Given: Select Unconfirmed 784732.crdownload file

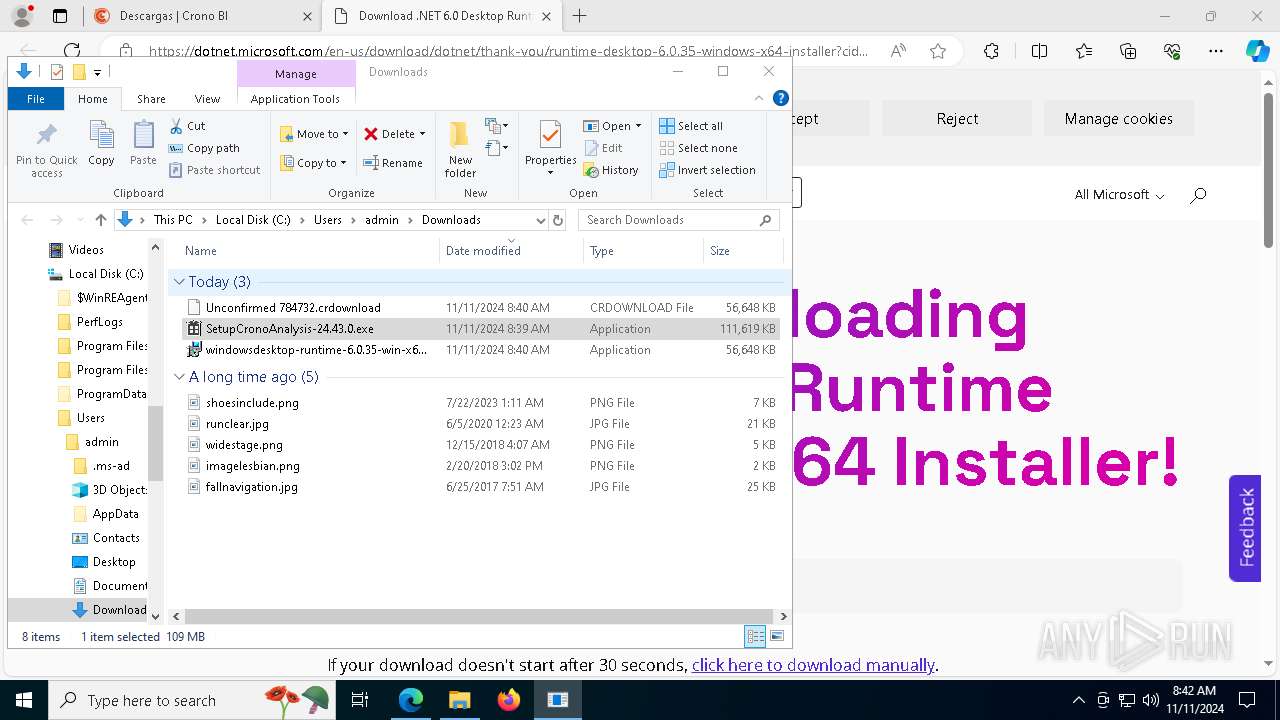Looking at the screenshot, I should pos(293,308).
